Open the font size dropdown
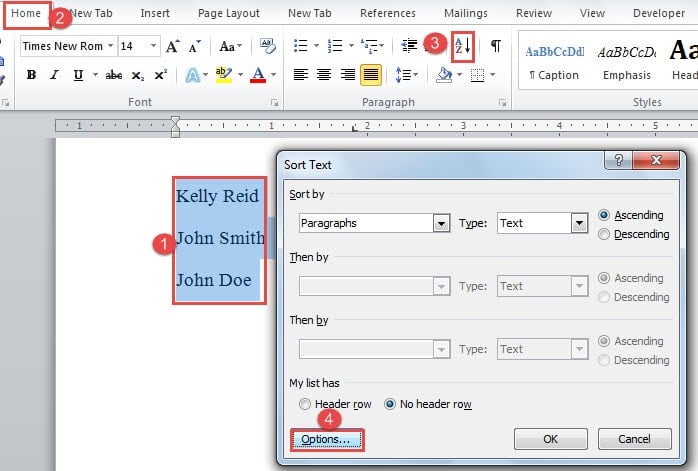Viewport: 698px width, 471px height. click(x=153, y=46)
